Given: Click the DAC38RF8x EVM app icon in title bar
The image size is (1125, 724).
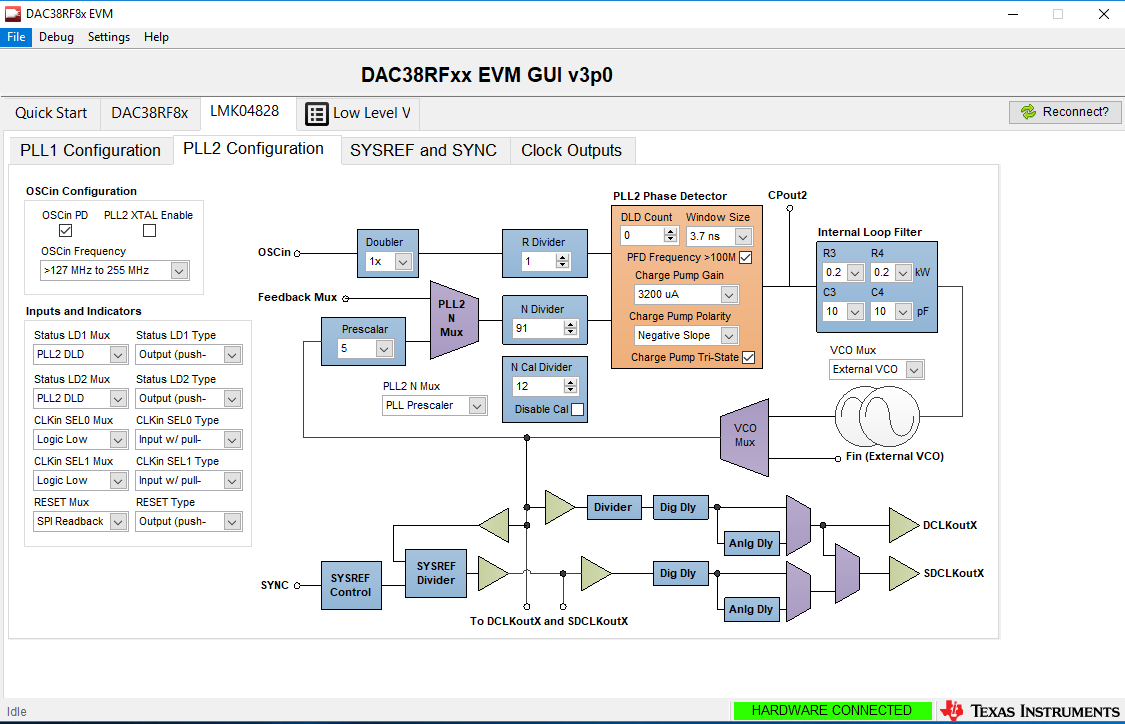Looking at the screenshot, I should pyautogui.click(x=12, y=14).
